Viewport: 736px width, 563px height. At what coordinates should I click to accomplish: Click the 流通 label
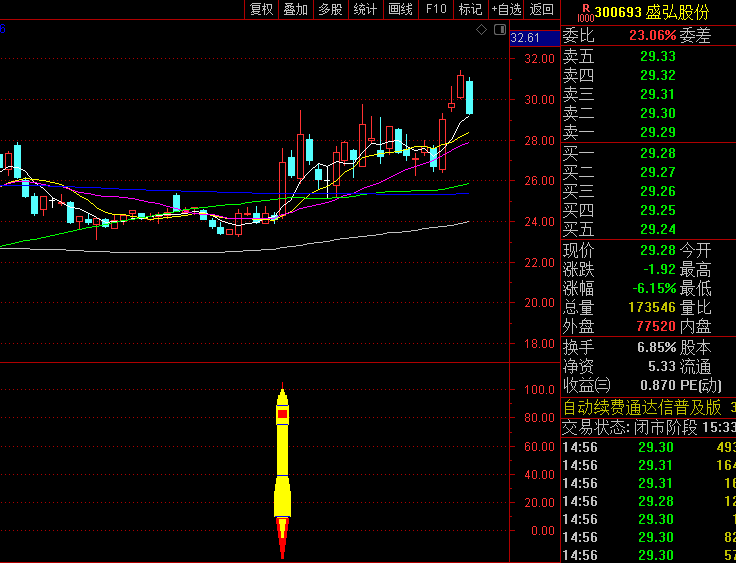pyautogui.click(x=695, y=367)
